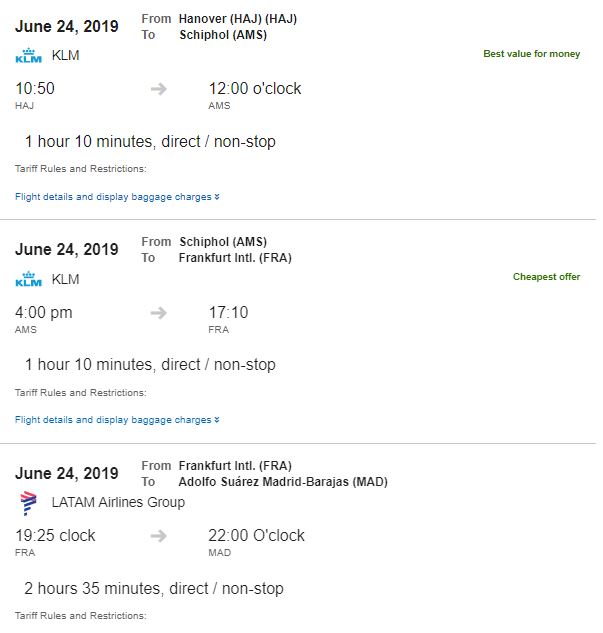Click the KLM logo on Hanover flight
This screenshot has width=603, height=633.
pyautogui.click(x=28, y=56)
